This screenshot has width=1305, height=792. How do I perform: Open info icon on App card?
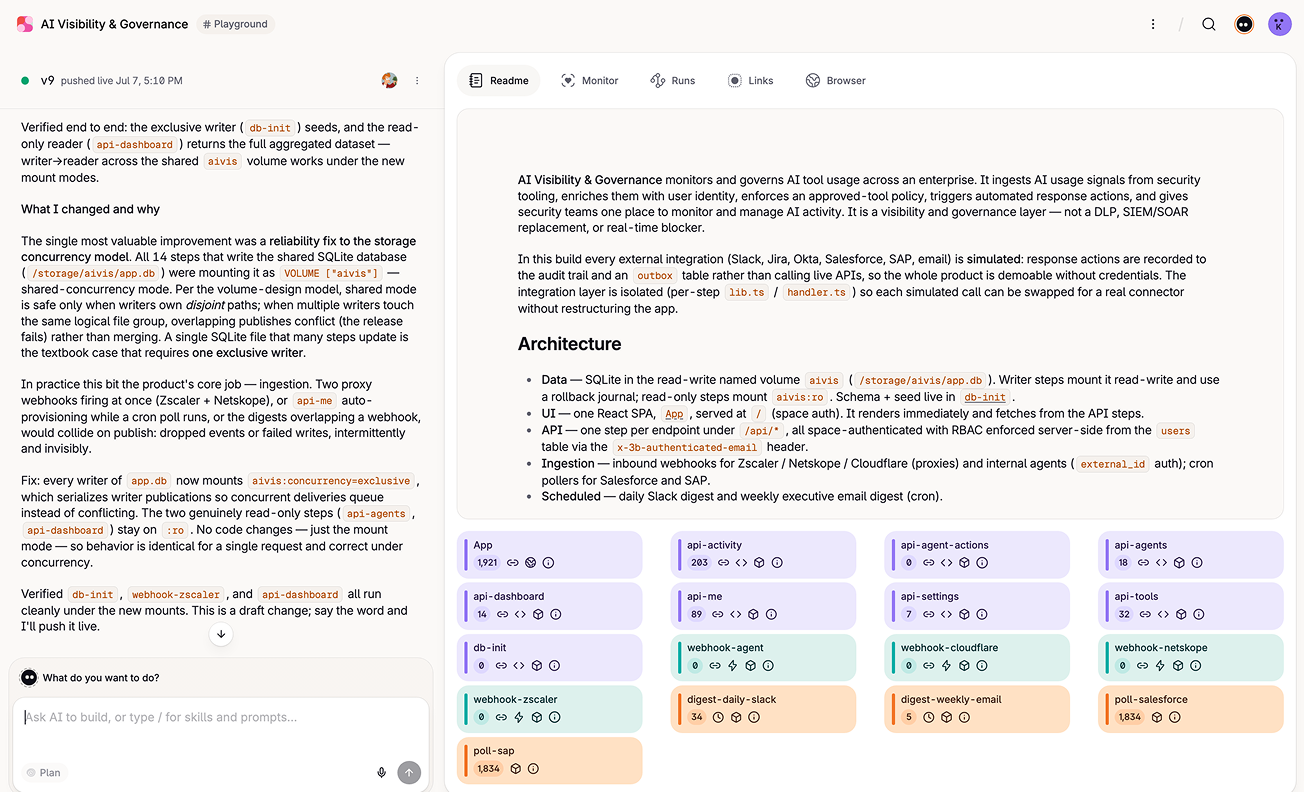tap(548, 563)
